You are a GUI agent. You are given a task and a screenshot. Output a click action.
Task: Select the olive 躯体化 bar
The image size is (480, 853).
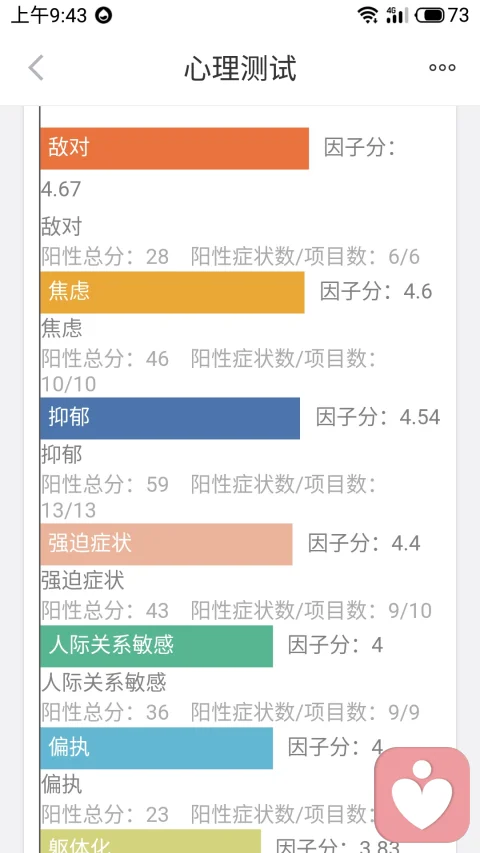click(x=150, y=841)
